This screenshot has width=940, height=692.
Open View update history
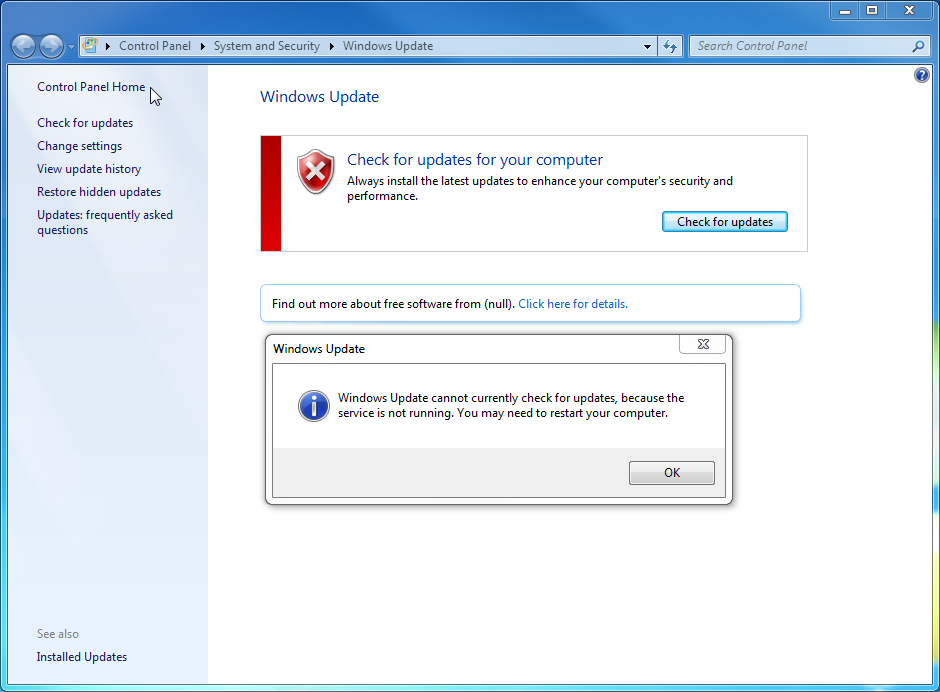(89, 169)
